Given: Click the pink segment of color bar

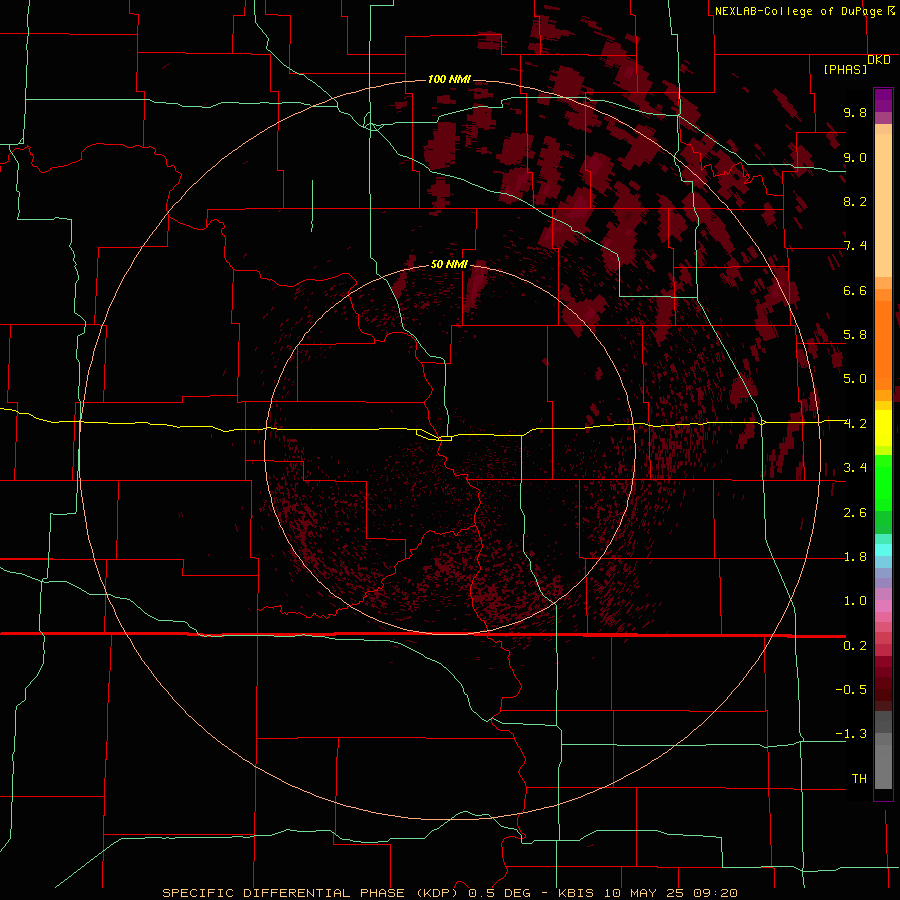Looking at the screenshot, I should point(883,606).
